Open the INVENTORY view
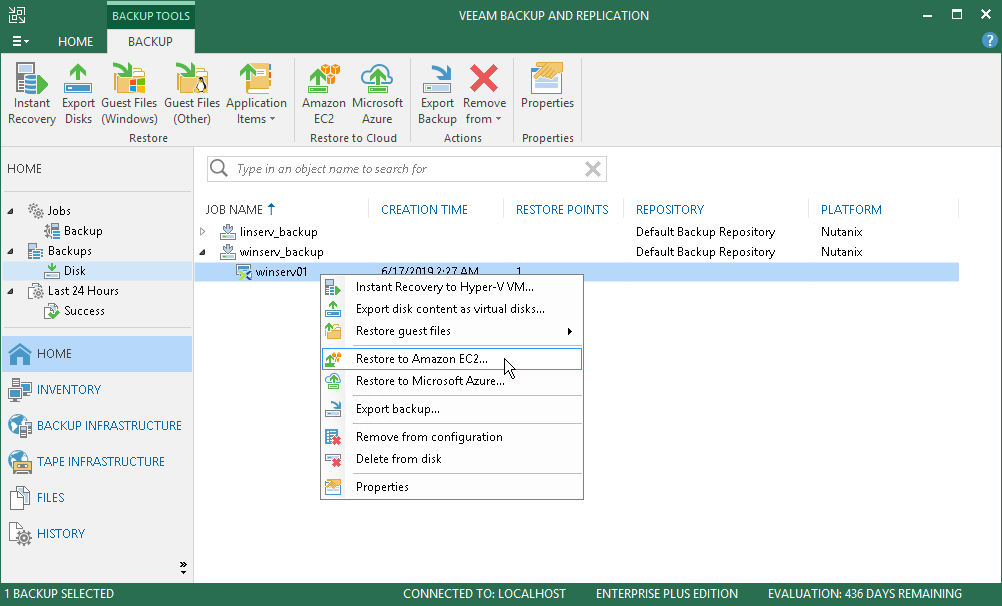Image resolution: width=1002 pixels, height=606 pixels. [x=97, y=389]
